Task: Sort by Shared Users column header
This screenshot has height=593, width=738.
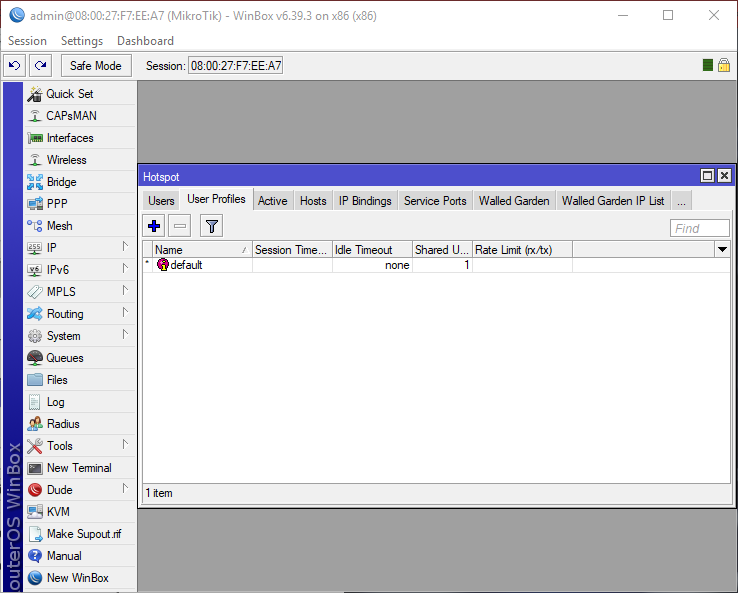Action: [x=442, y=250]
